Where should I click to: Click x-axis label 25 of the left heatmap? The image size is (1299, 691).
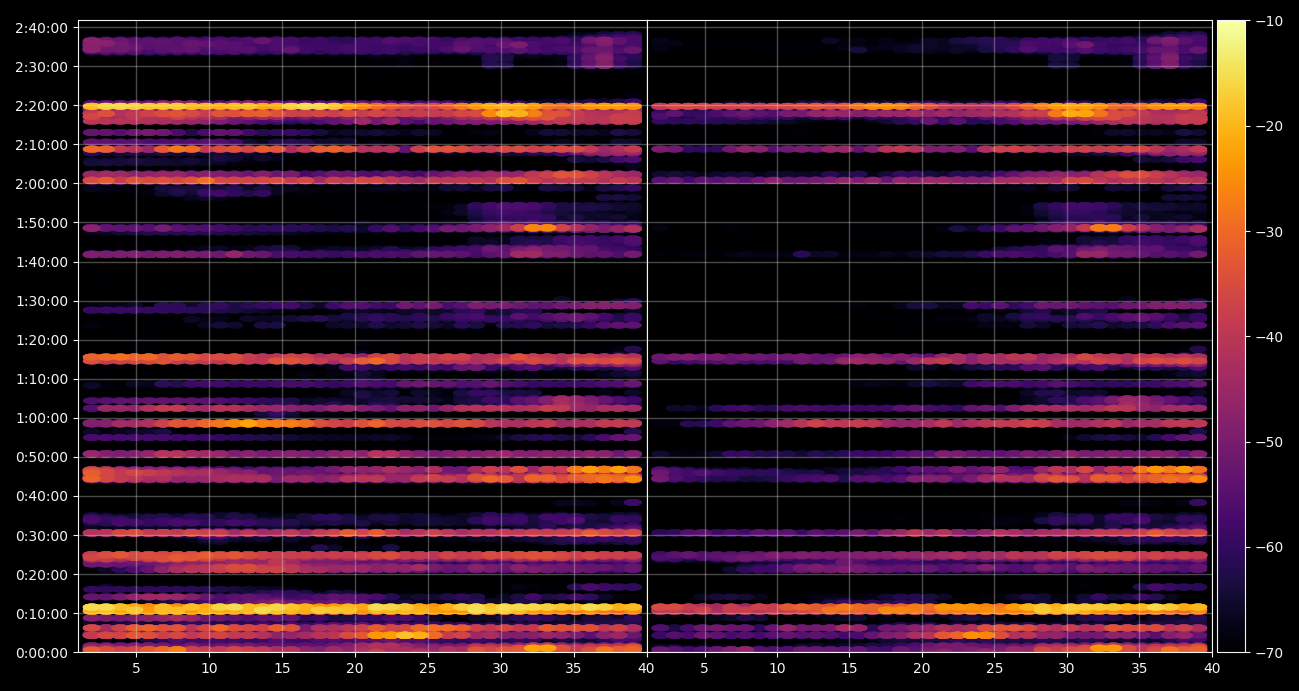tap(428, 669)
